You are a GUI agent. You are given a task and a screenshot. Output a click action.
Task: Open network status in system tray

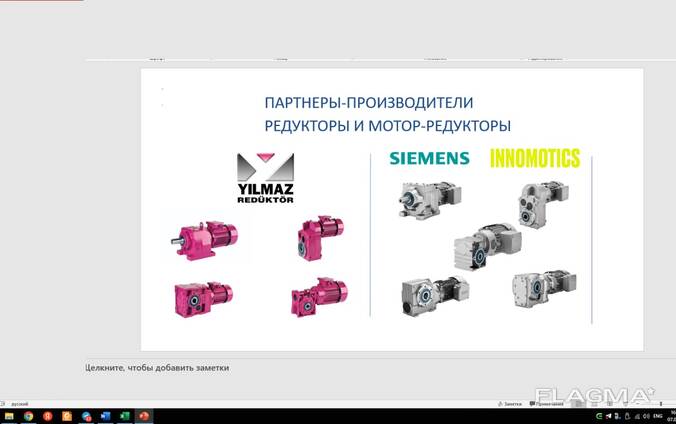tap(637, 417)
